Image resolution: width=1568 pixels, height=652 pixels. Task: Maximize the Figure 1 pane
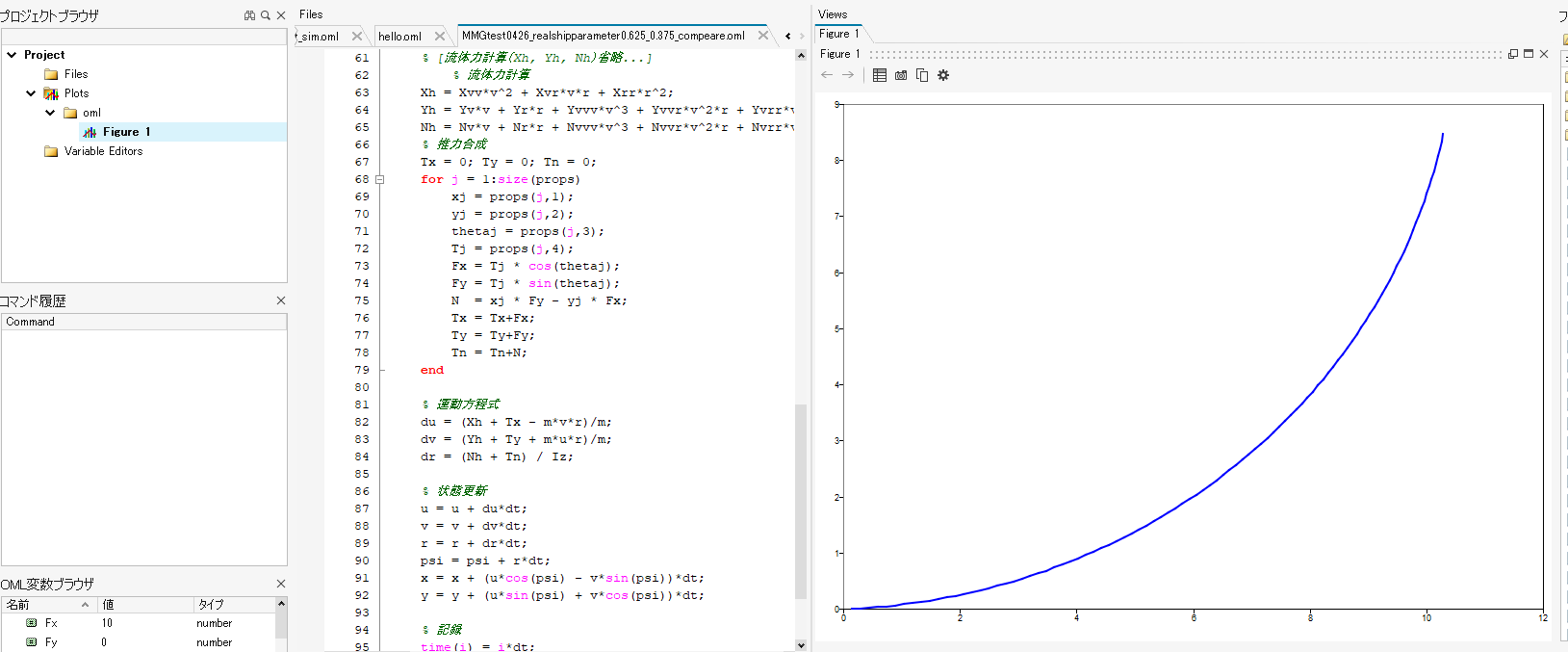coord(1529,54)
